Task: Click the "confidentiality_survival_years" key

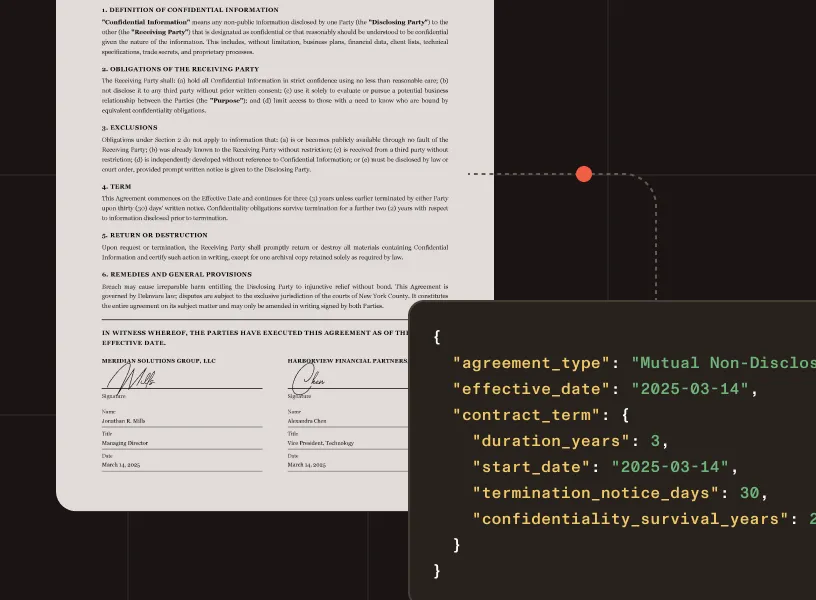Action: (631, 519)
